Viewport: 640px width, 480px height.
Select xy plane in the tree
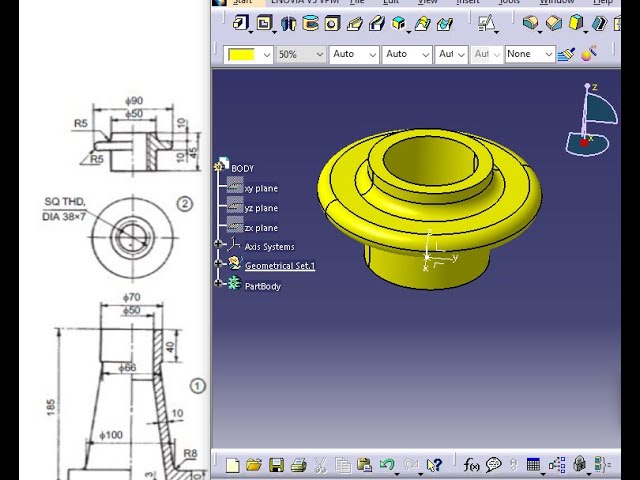(x=261, y=188)
